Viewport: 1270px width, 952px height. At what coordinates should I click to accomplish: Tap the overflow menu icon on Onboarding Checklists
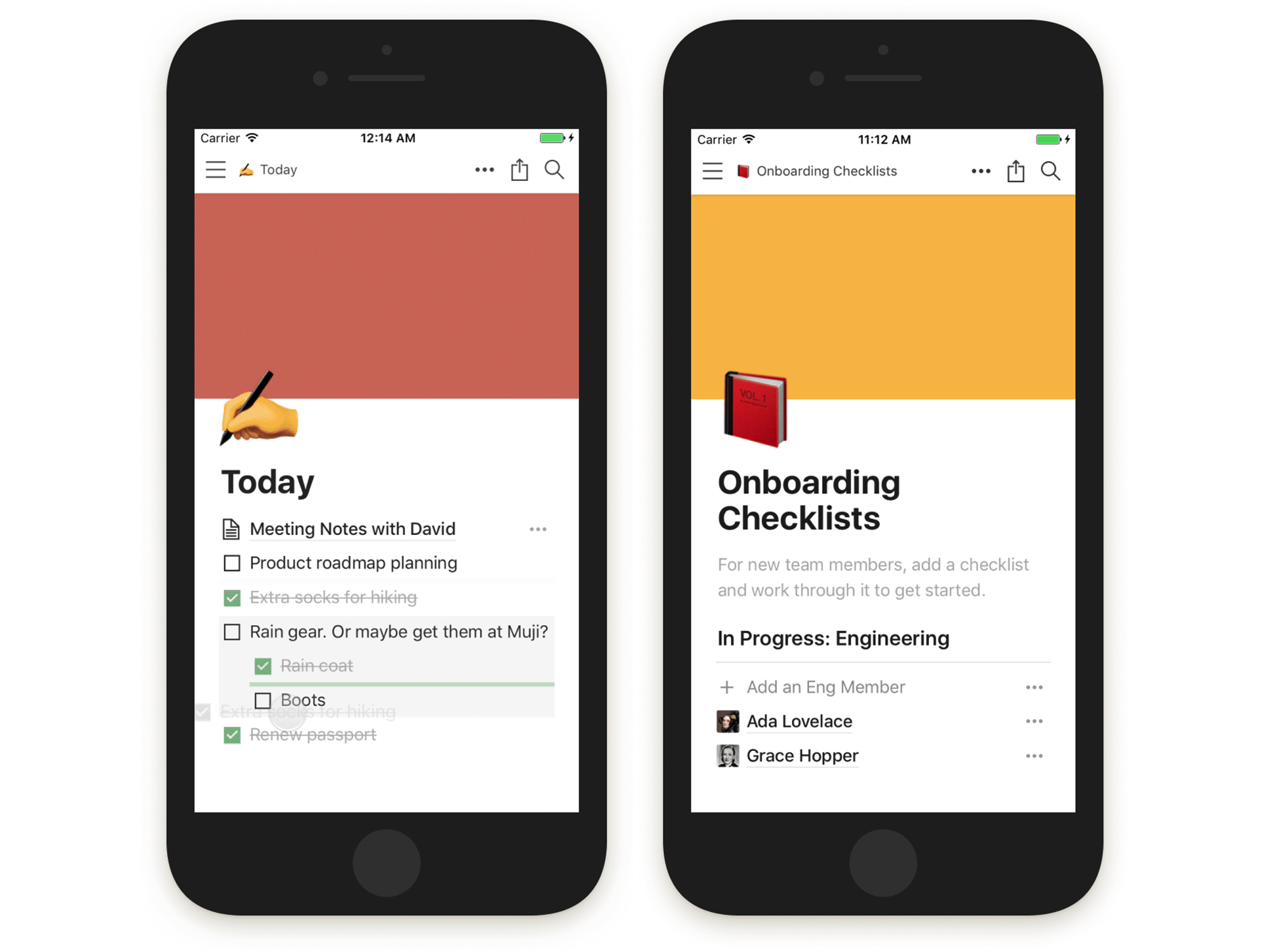(980, 171)
